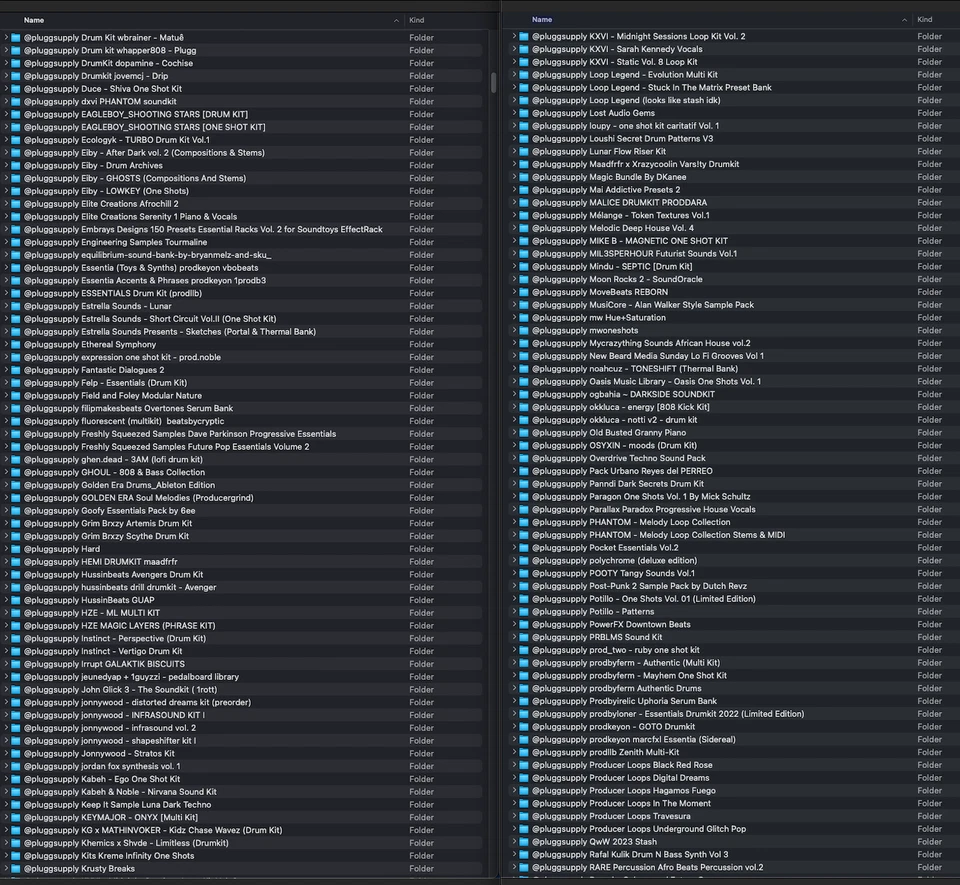Viewport: 960px width, 885px height.
Task: Select Rafal Kulik Drum N Bass Synth Vol 3
Action: tap(733, 854)
